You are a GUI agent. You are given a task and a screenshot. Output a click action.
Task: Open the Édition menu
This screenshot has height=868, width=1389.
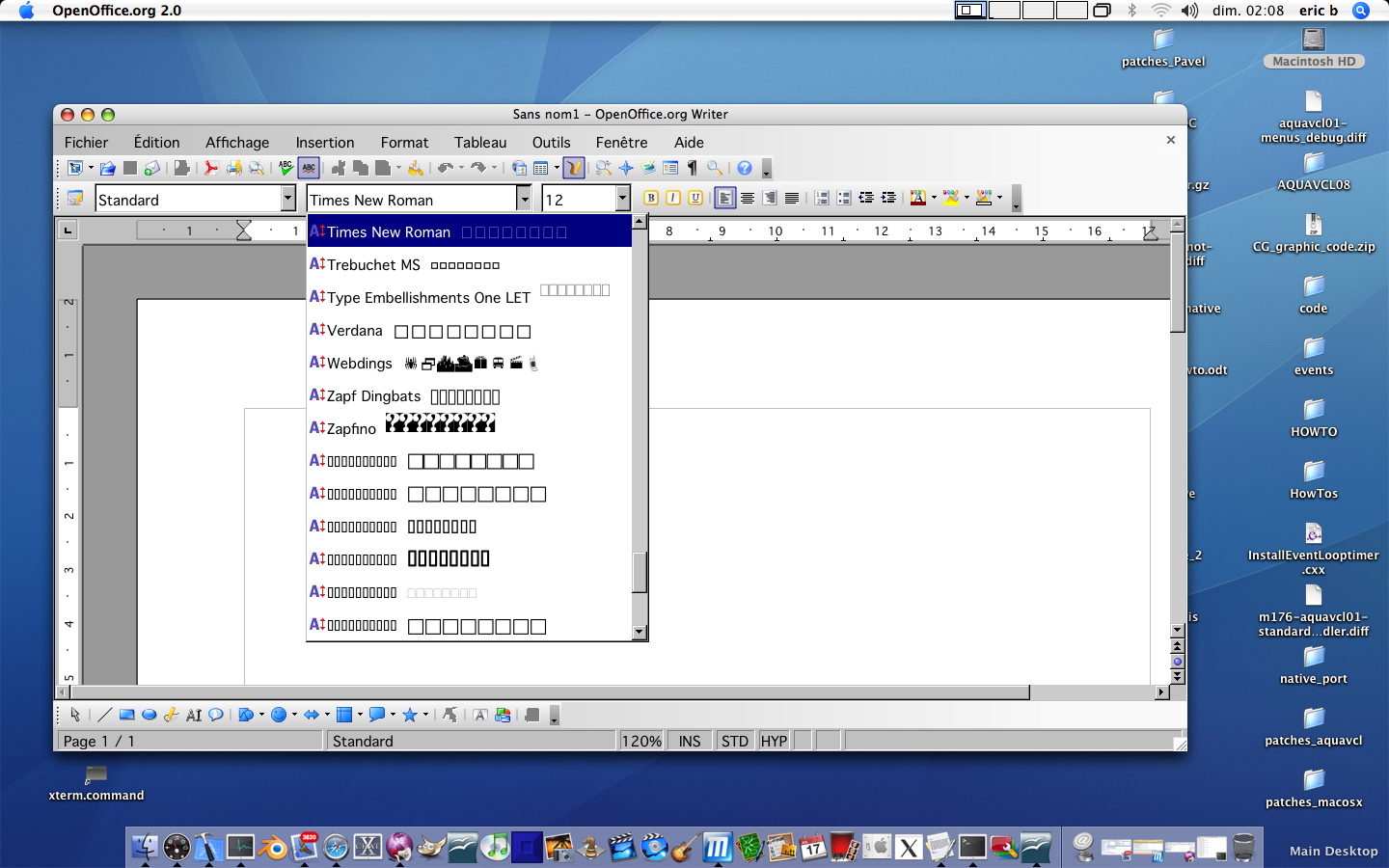pos(157,142)
